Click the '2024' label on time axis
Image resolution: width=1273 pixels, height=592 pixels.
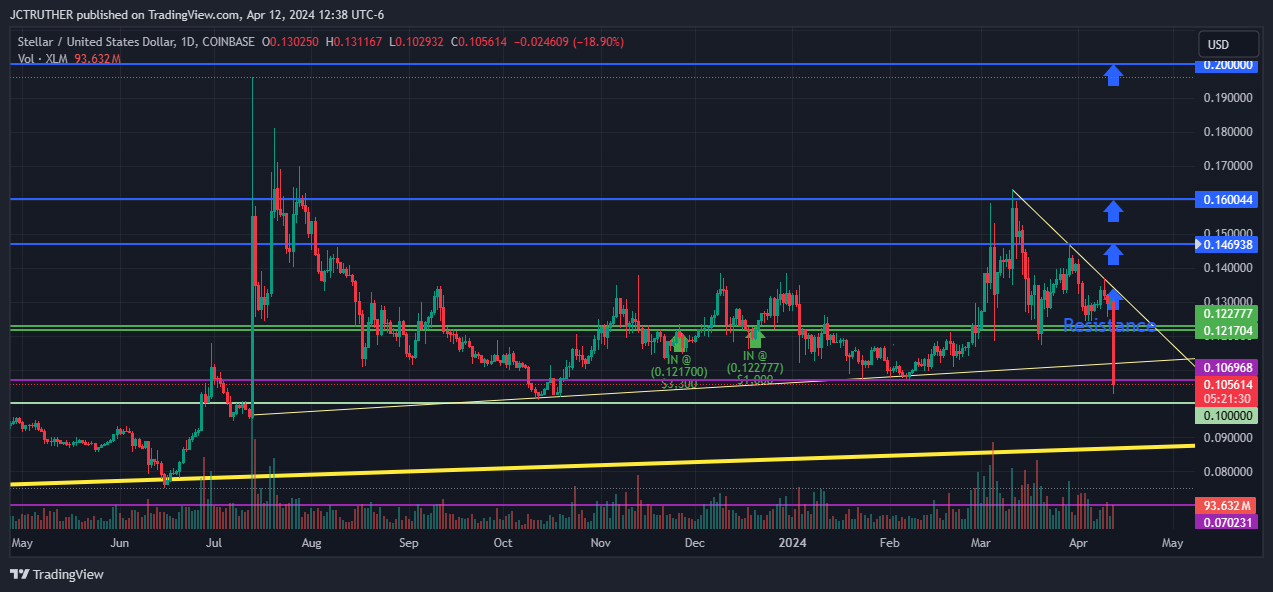point(793,543)
